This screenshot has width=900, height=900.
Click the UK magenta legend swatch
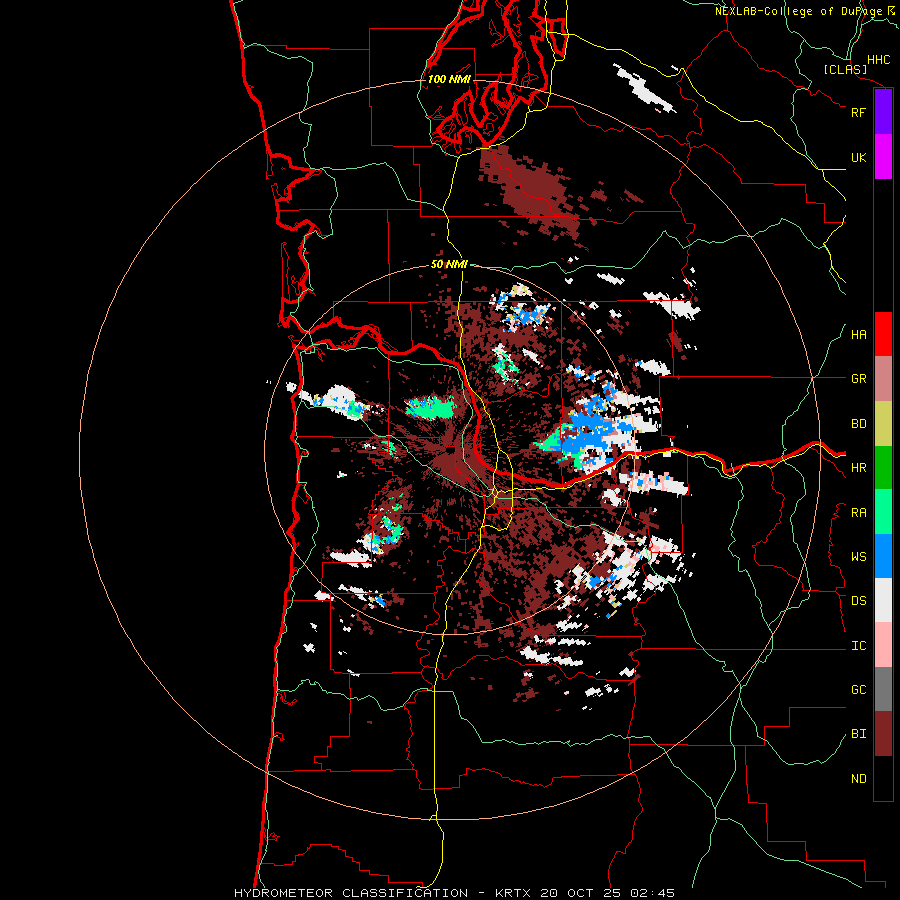click(x=883, y=157)
